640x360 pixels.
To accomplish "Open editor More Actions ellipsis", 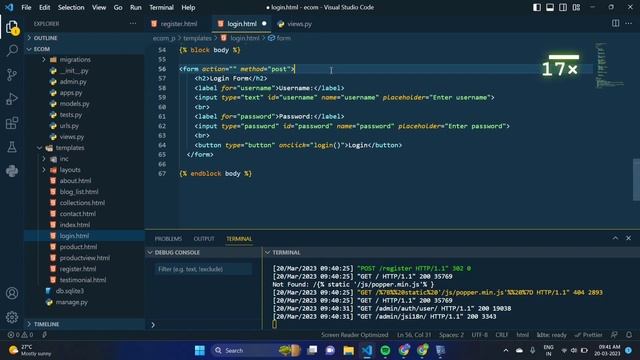I will click(x=629, y=23).
